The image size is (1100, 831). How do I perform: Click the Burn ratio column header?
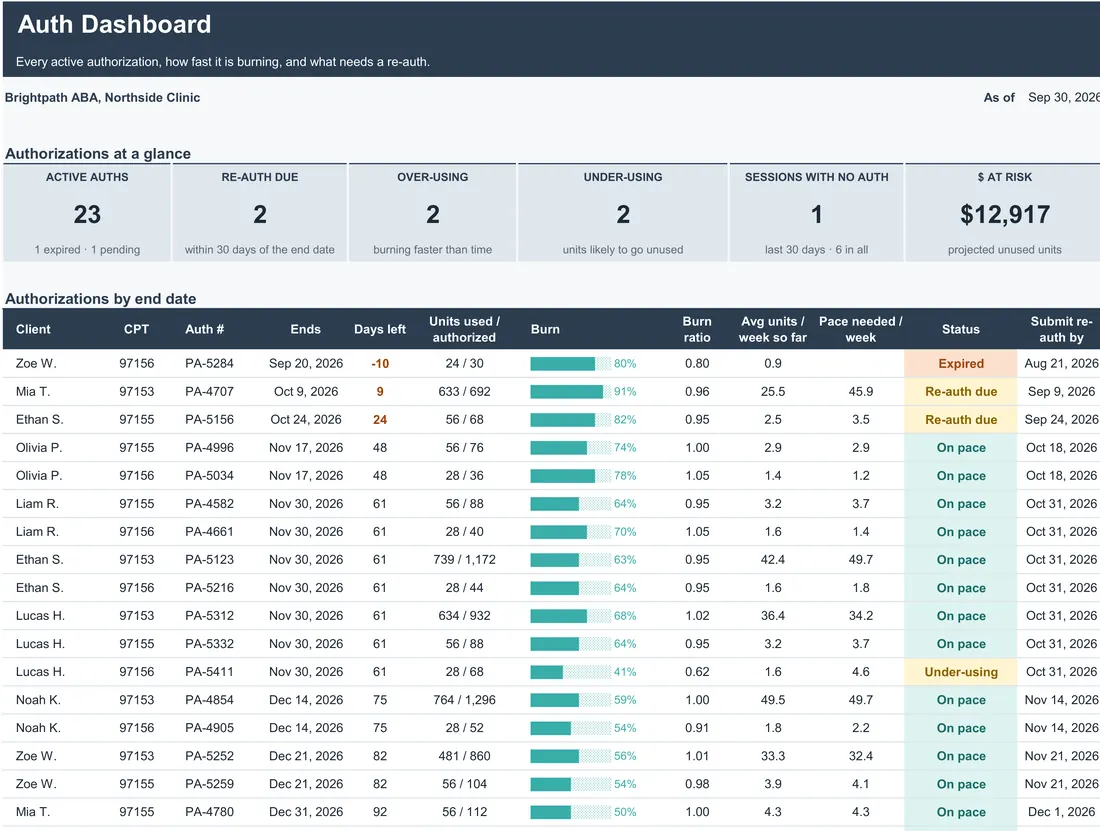697,329
